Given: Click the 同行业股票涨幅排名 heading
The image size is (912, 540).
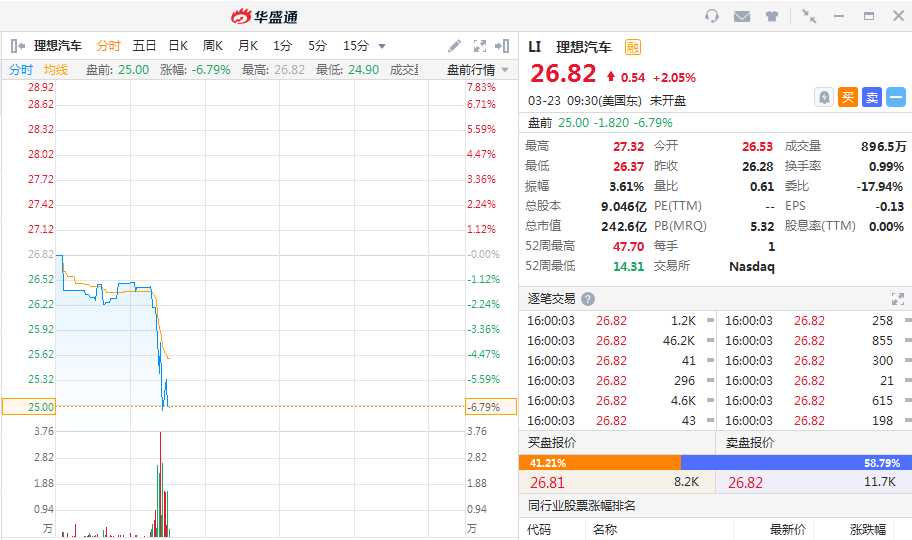Looking at the screenshot, I should coord(582,506).
